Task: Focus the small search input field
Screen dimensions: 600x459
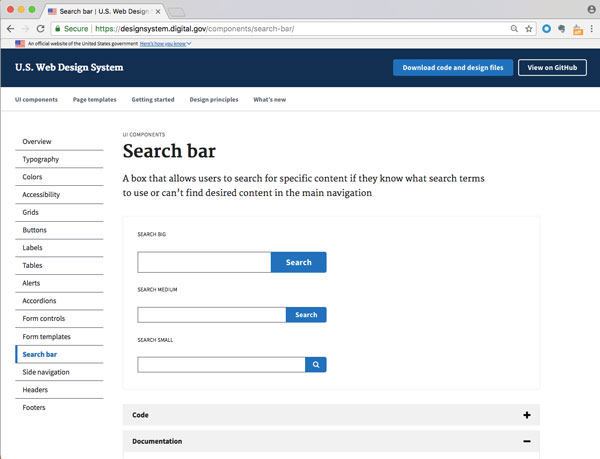Action: click(x=222, y=365)
